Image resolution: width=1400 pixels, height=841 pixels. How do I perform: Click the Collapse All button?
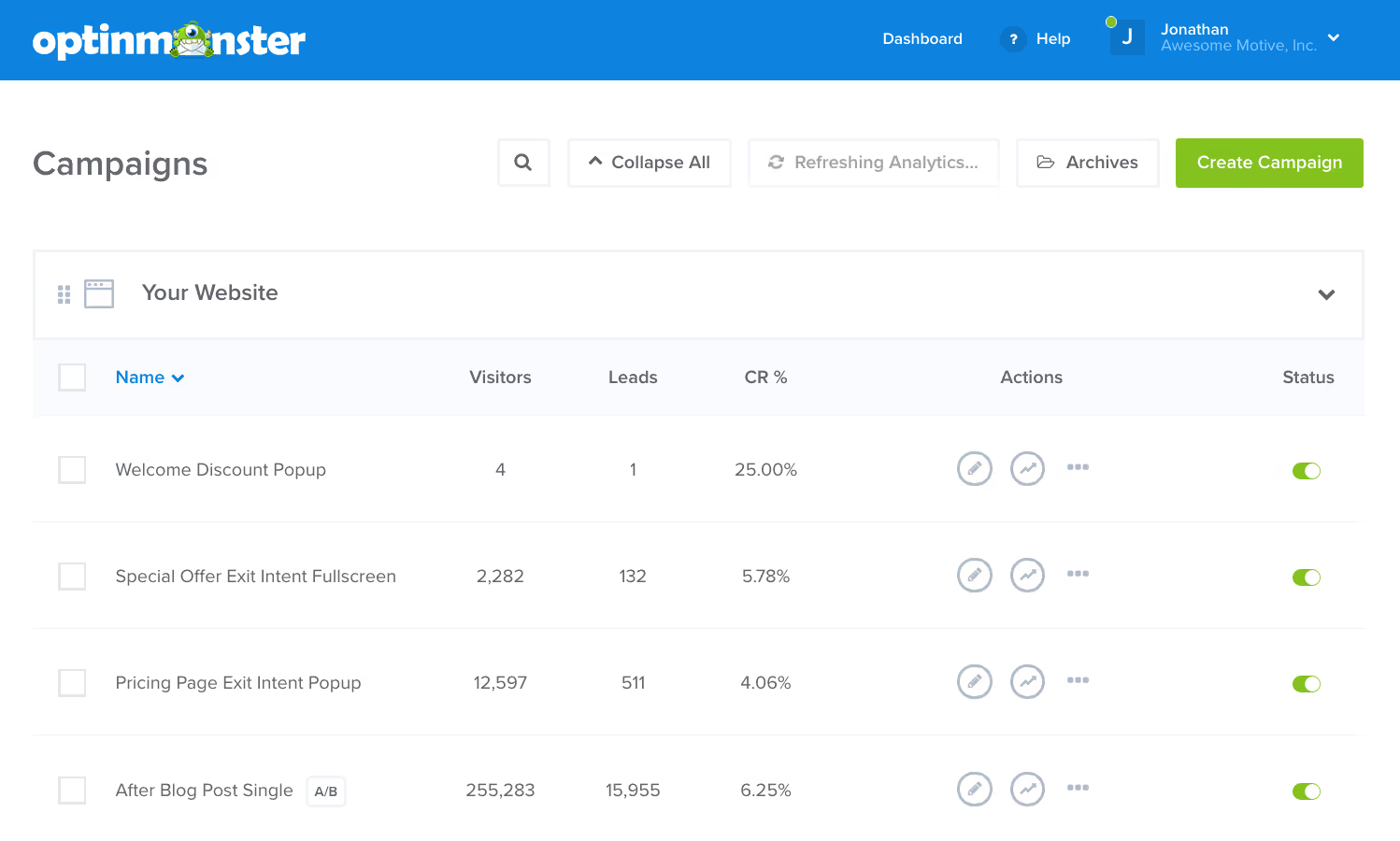(650, 163)
